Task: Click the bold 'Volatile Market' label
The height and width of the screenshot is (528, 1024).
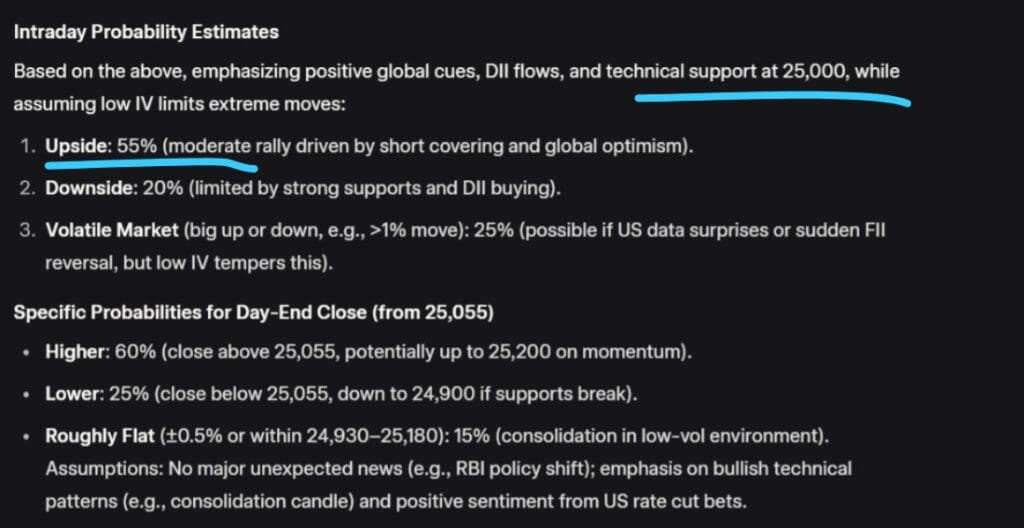Action: (x=110, y=230)
